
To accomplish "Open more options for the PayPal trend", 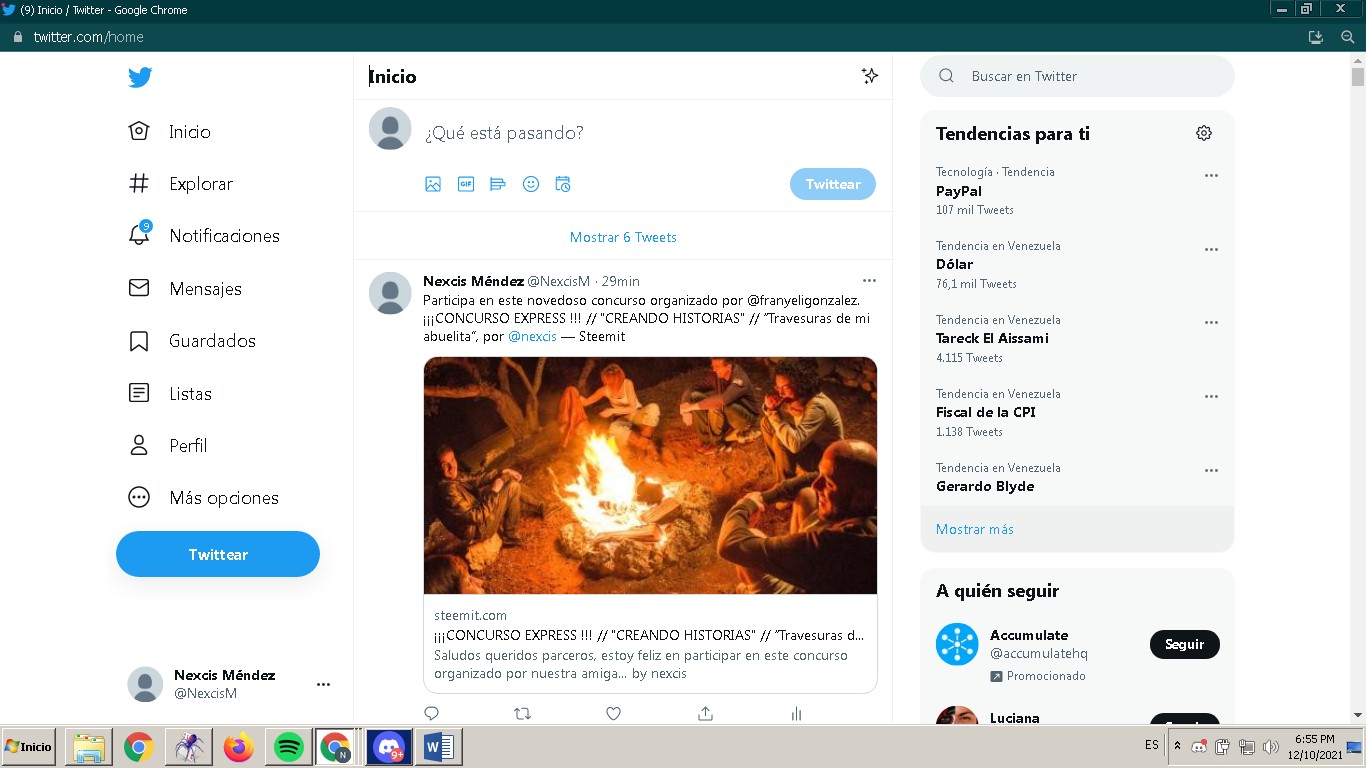I will 1211,176.
